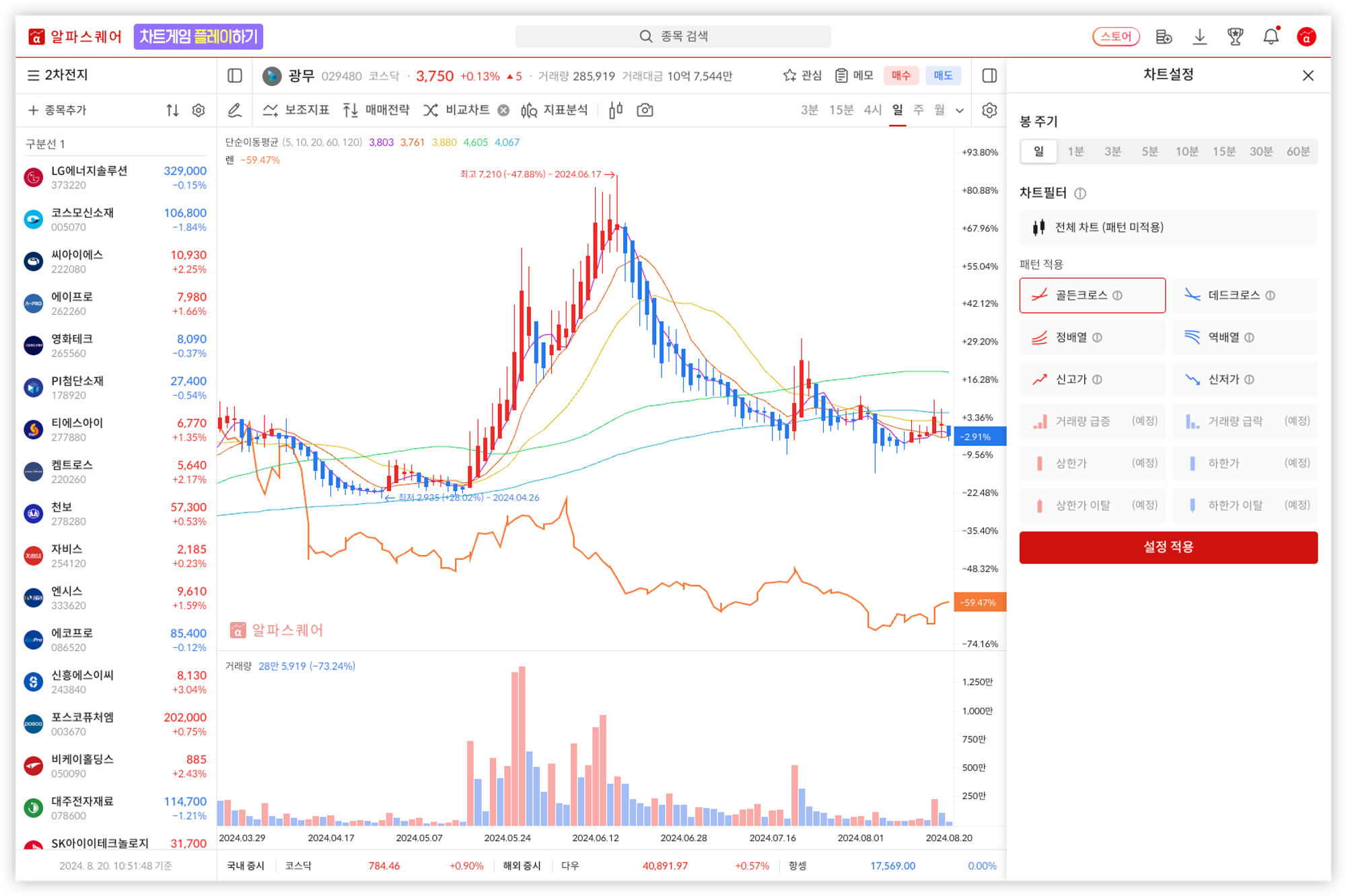
Task: Open notifications bell icon
Action: click(x=1271, y=37)
